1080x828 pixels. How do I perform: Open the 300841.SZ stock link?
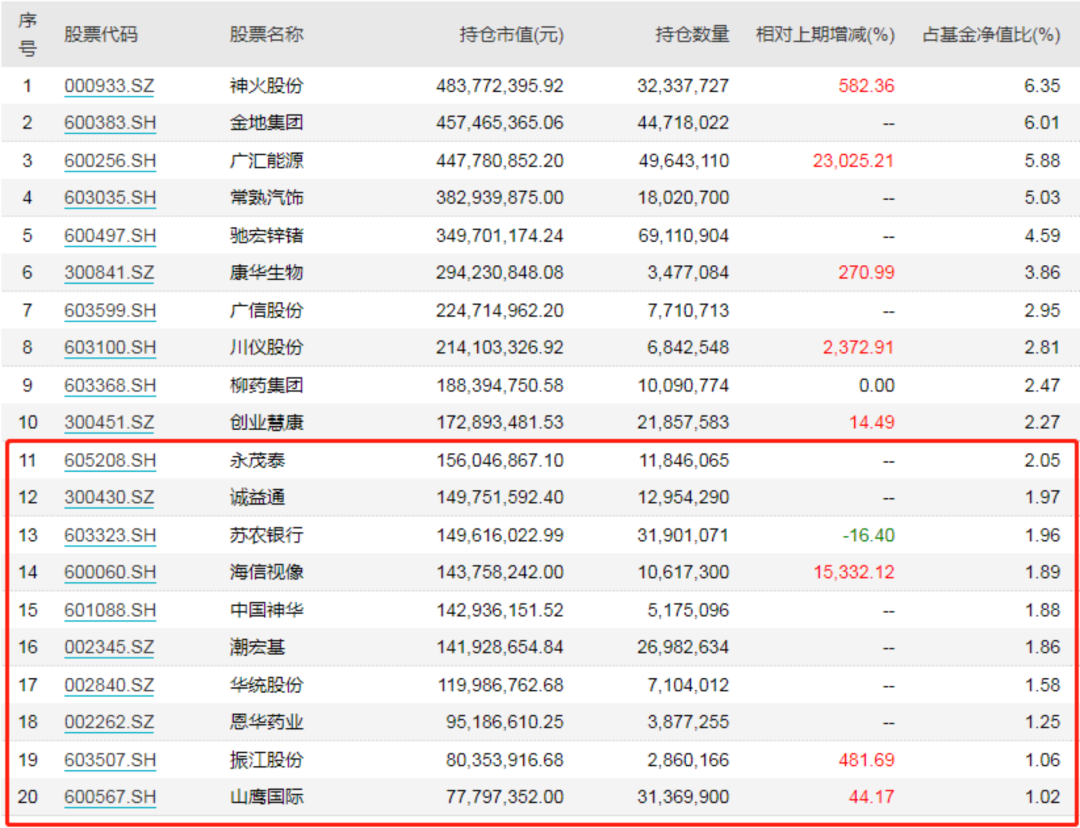point(109,273)
